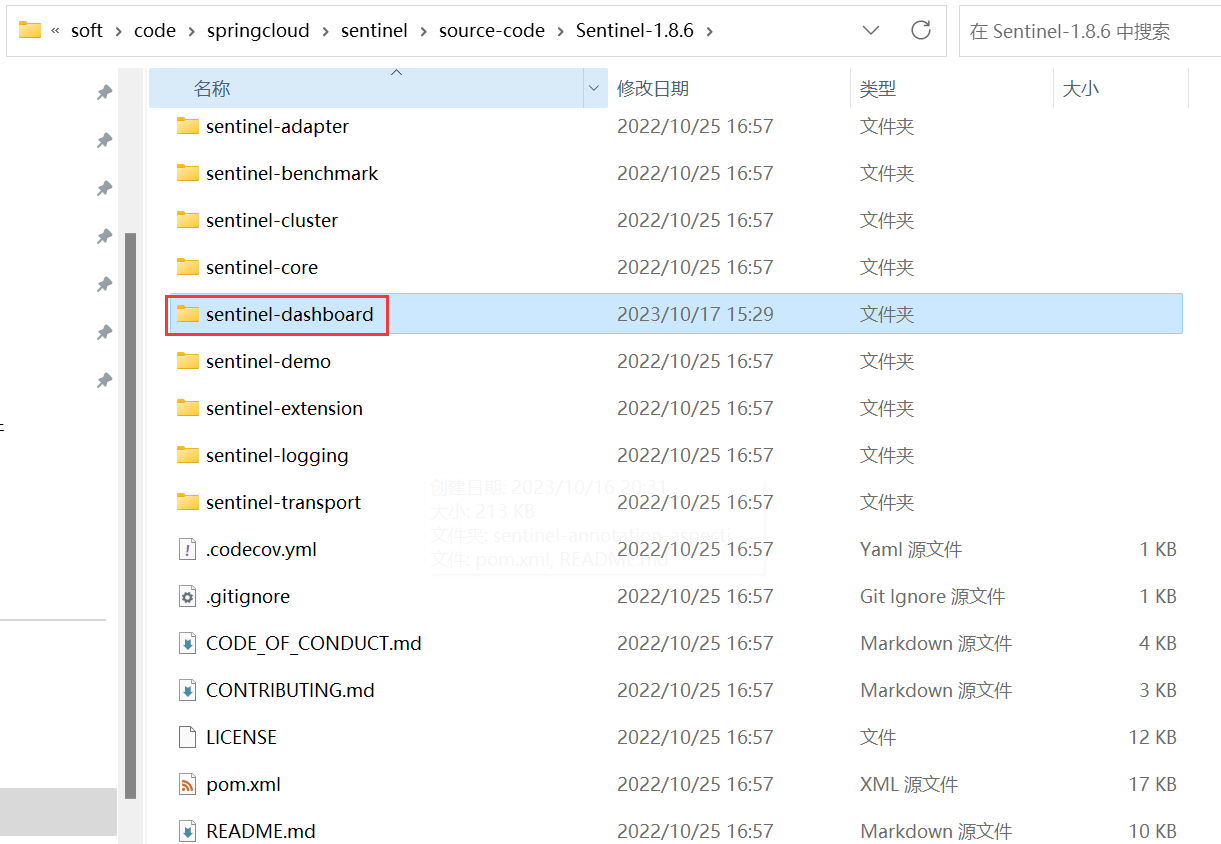Click the refresh button beside address bar
Viewport: 1221px width, 844px height.
[921, 30]
